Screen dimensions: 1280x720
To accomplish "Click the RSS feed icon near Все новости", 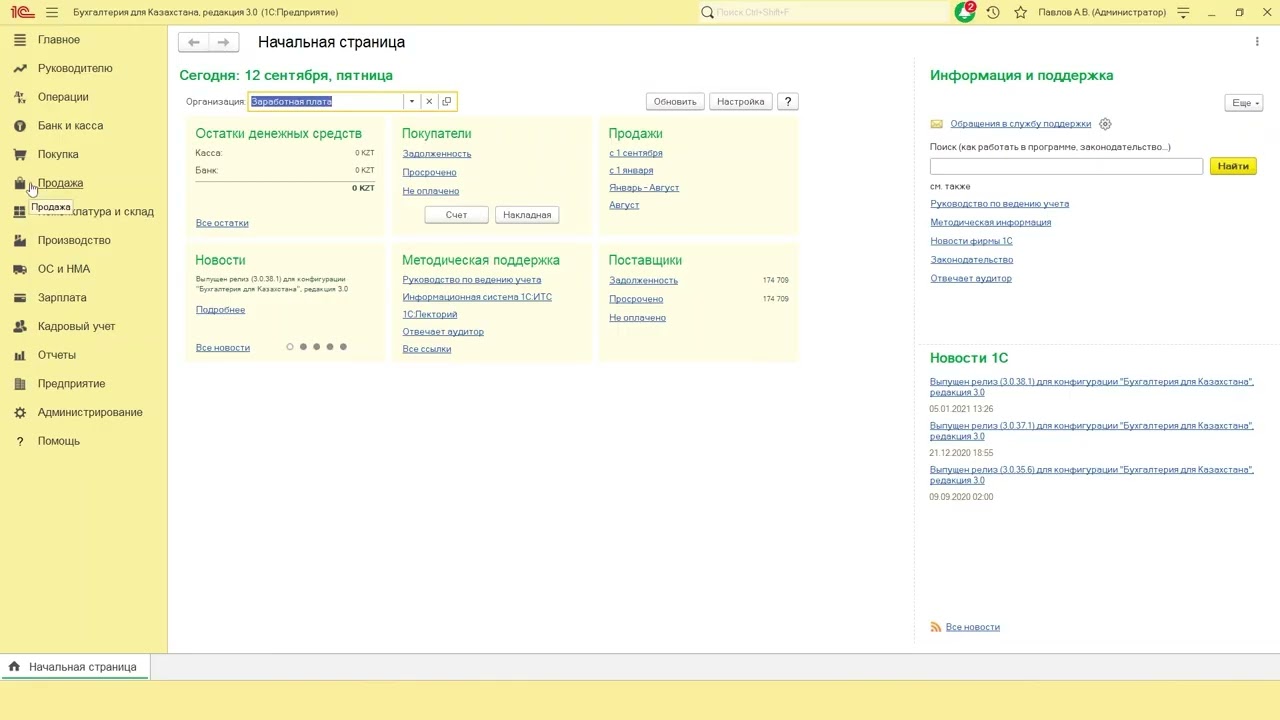I will pyautogui.click(x=936, y=627).
